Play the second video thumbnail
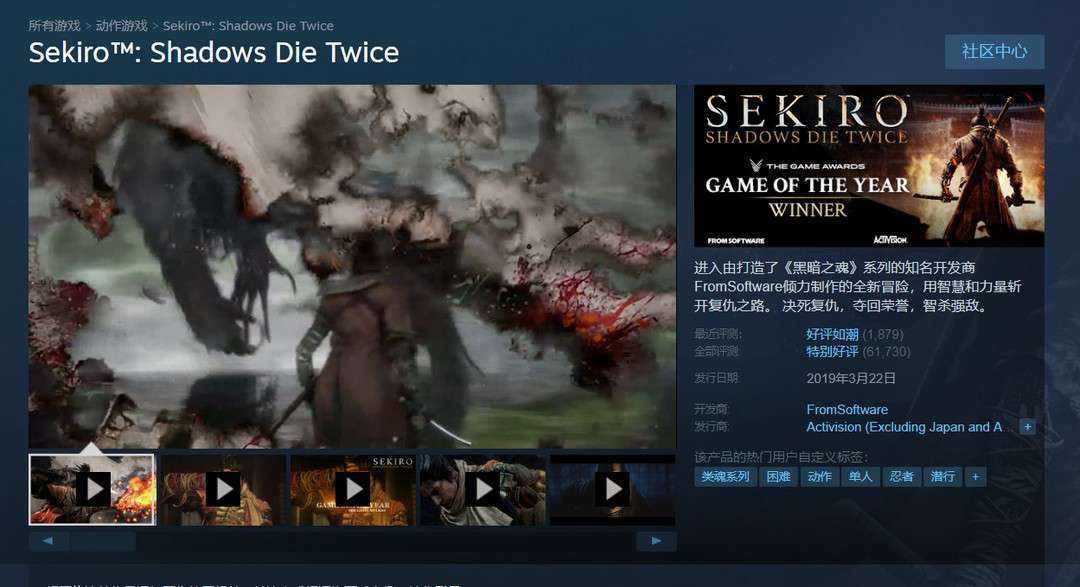The height and width of the screenshot is (587, 1080). point(223,489)
